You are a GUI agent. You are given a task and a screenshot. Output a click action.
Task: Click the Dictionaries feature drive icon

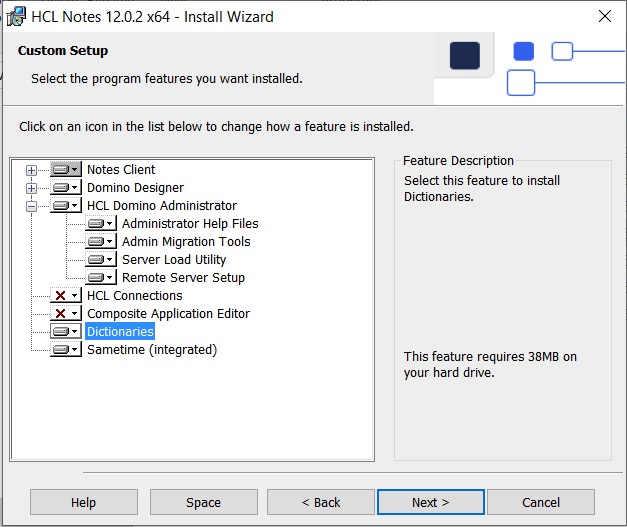click(65, 332)
